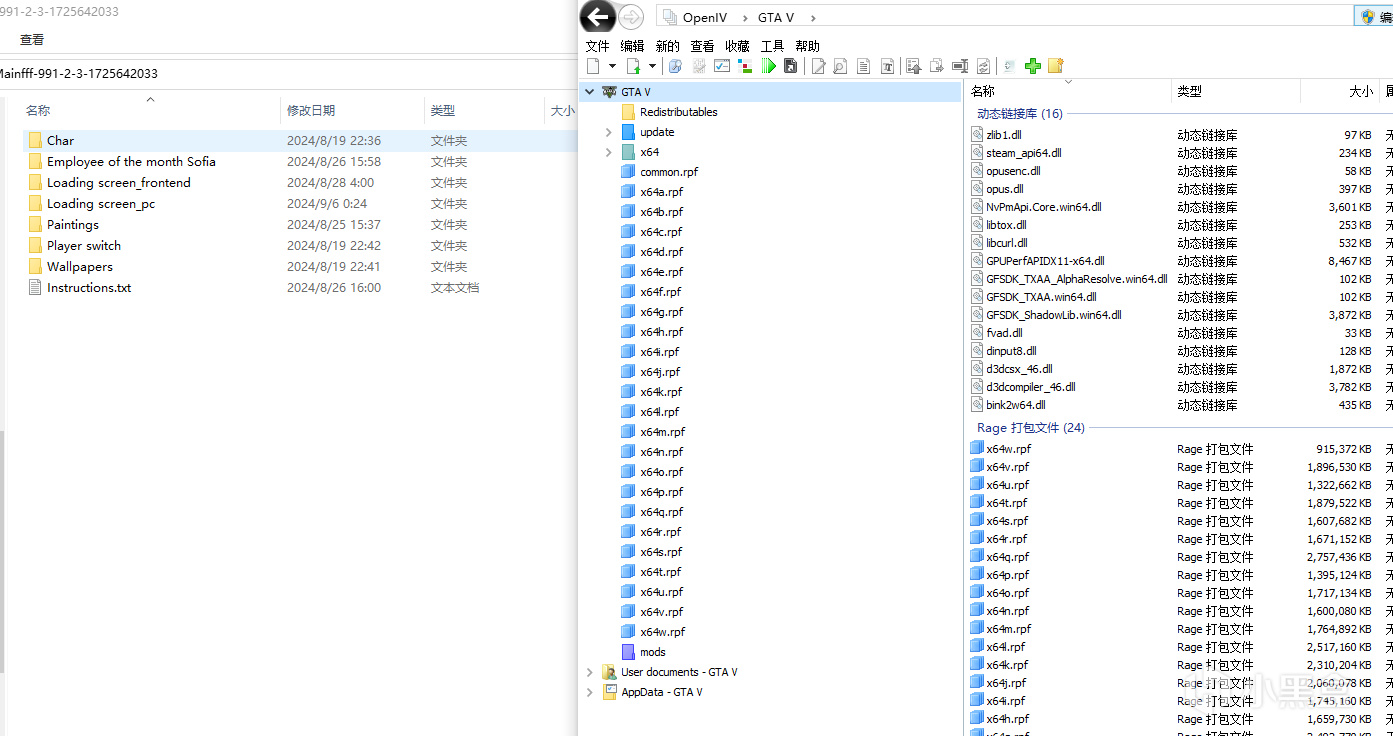This screenshot has width=1393, height=736.
Task: Click the view page with magnifier icon
Action: 840,66
